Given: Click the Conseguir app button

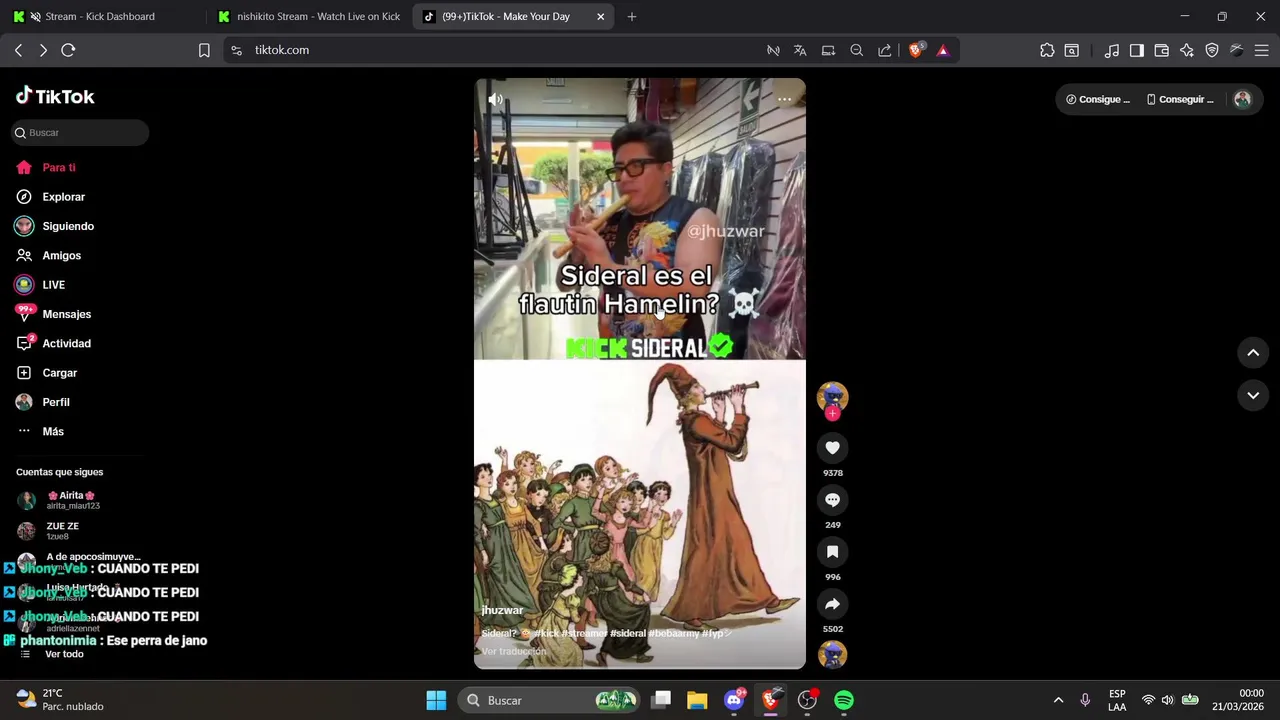Looking at the screenshot, I should tap(1180, 99).
